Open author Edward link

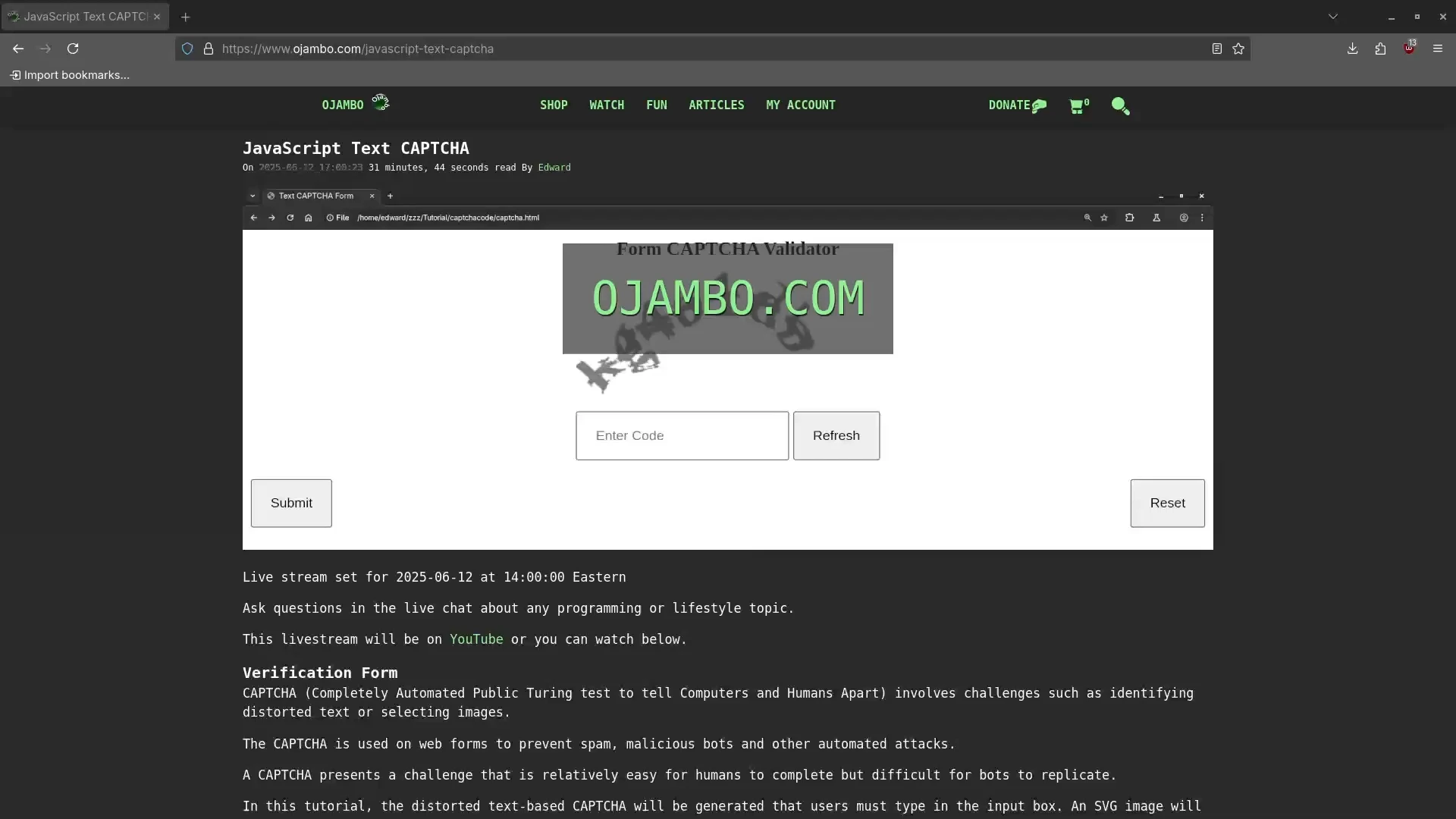(x=554, y=168)
